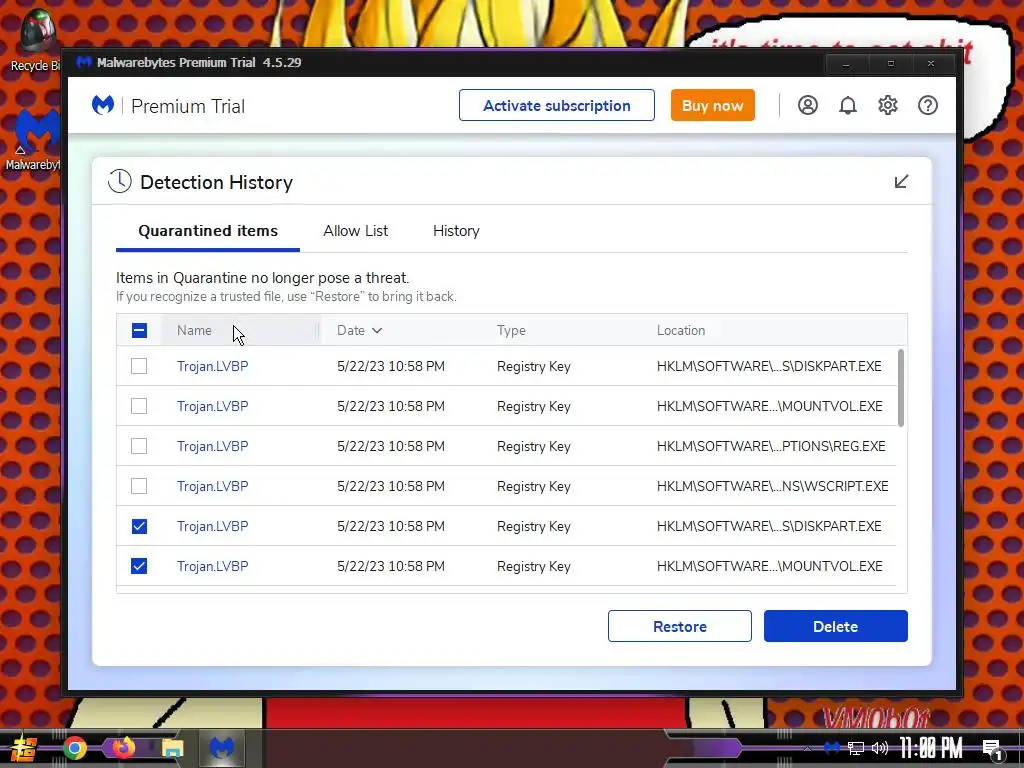Switch to the Quarantined items tab
The height and width of the screenshot is (768, 1024).
[x=208, y=231]
